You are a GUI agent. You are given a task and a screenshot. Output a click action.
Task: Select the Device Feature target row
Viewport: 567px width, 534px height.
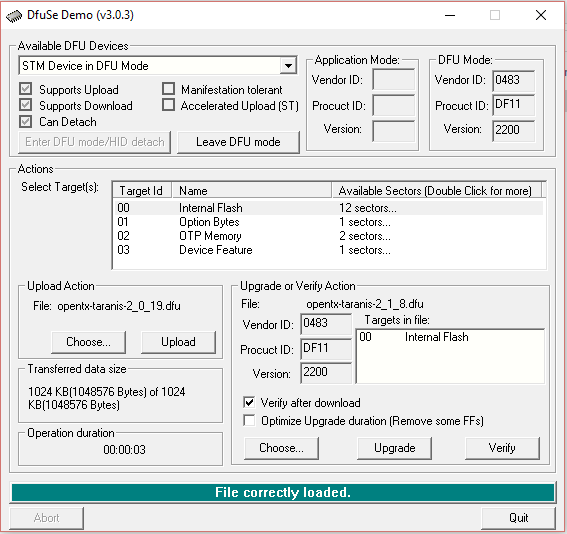pyautogui.click(x=328, y=250)
